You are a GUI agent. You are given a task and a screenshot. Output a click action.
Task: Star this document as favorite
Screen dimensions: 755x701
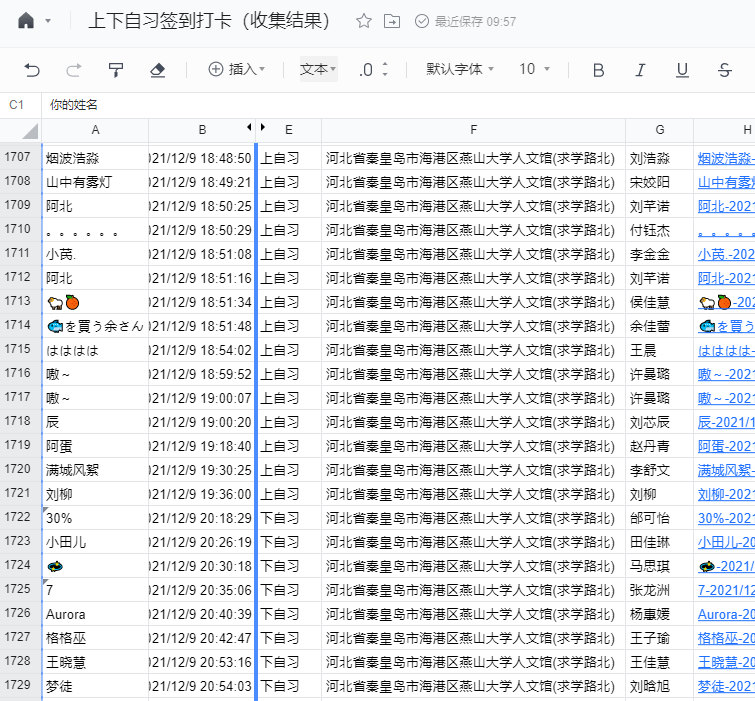click(x=364, y=21)
